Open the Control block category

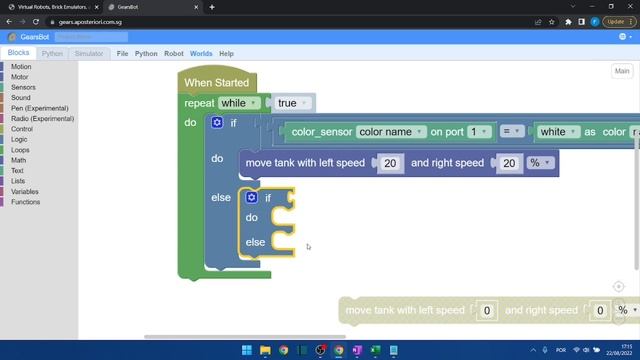point(22,129)
